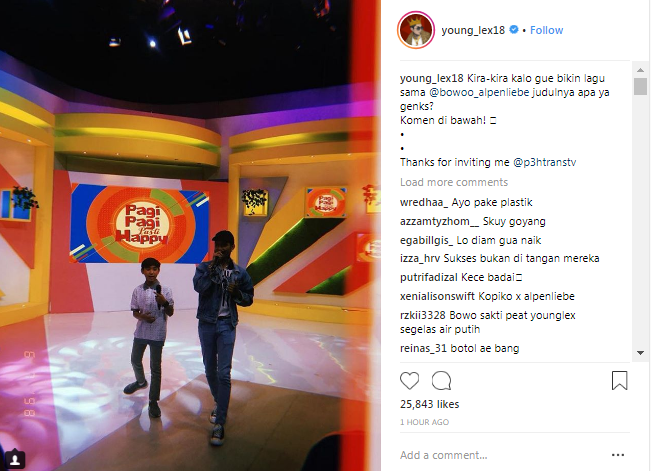Image resolution: width=651 pixels, height=471 pixels.
Task: Click the comments scrollbar thumb
Action: (640, 86)
